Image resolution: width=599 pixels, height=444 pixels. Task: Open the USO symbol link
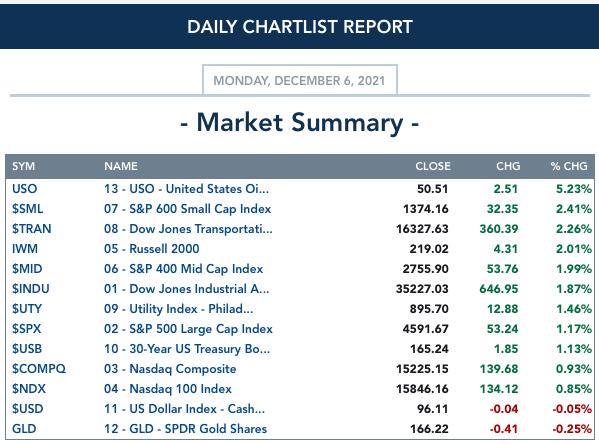pyautogui.click(x=24, y=189)
